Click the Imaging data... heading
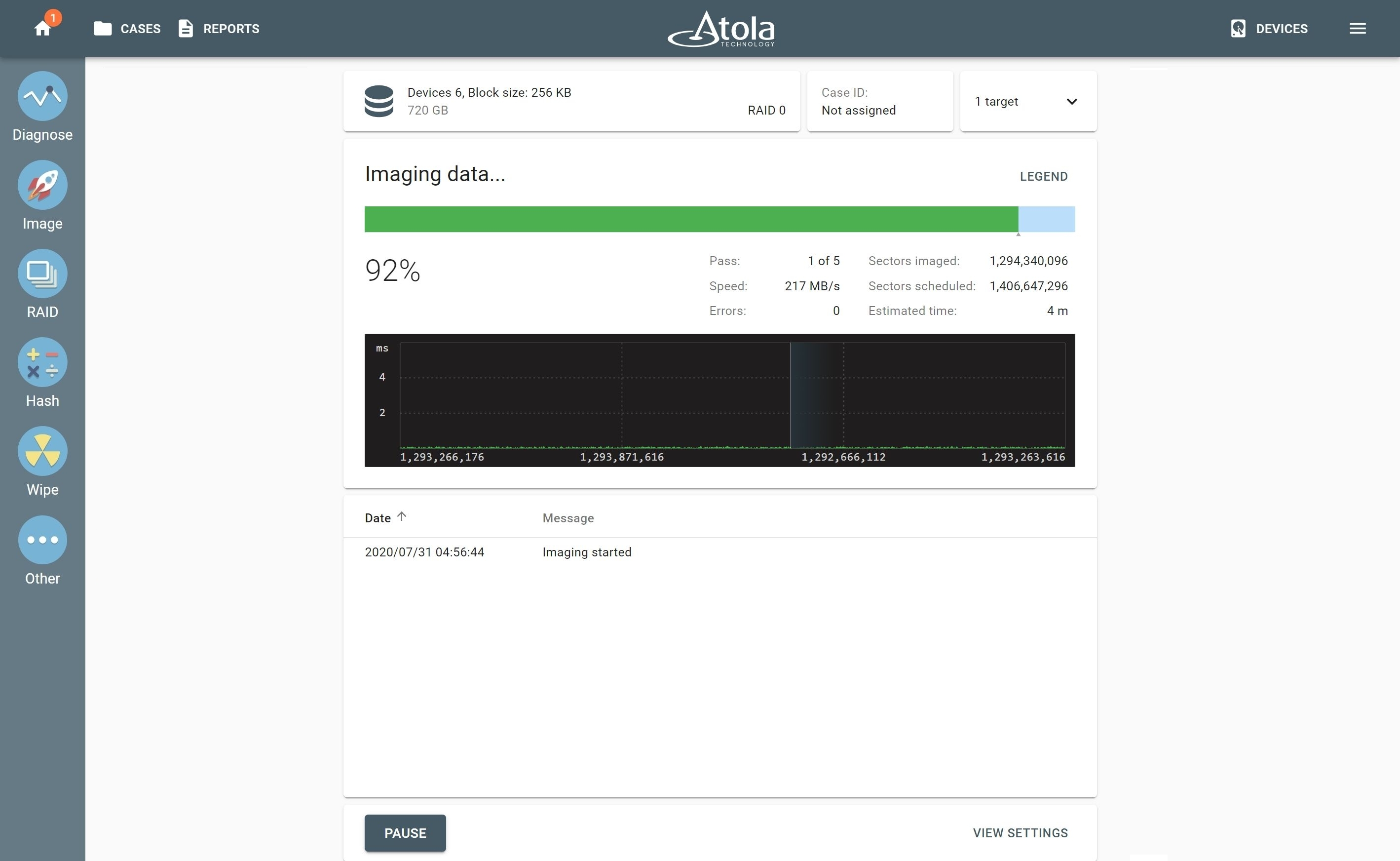Image resolution: width=1400 pixels, height=861 pixels. click(x=435, y=174)
